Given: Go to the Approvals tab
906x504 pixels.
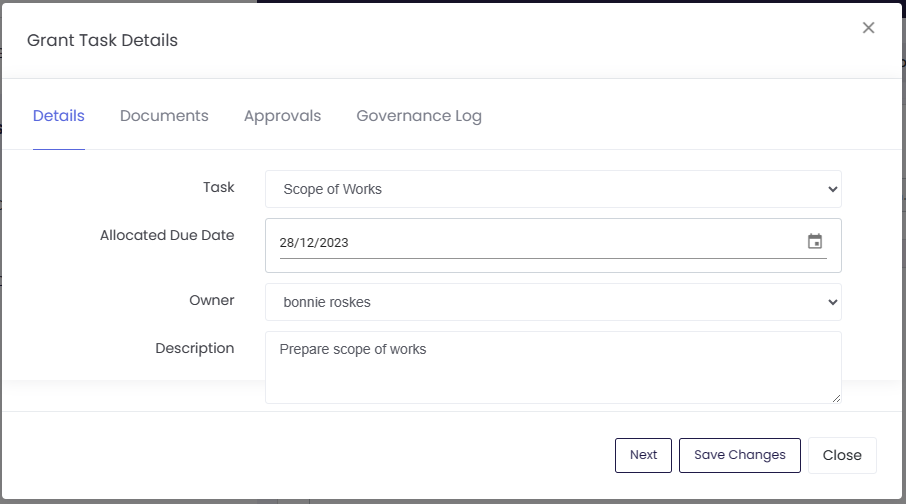Looking at the screenshot, I should [282, 116].
